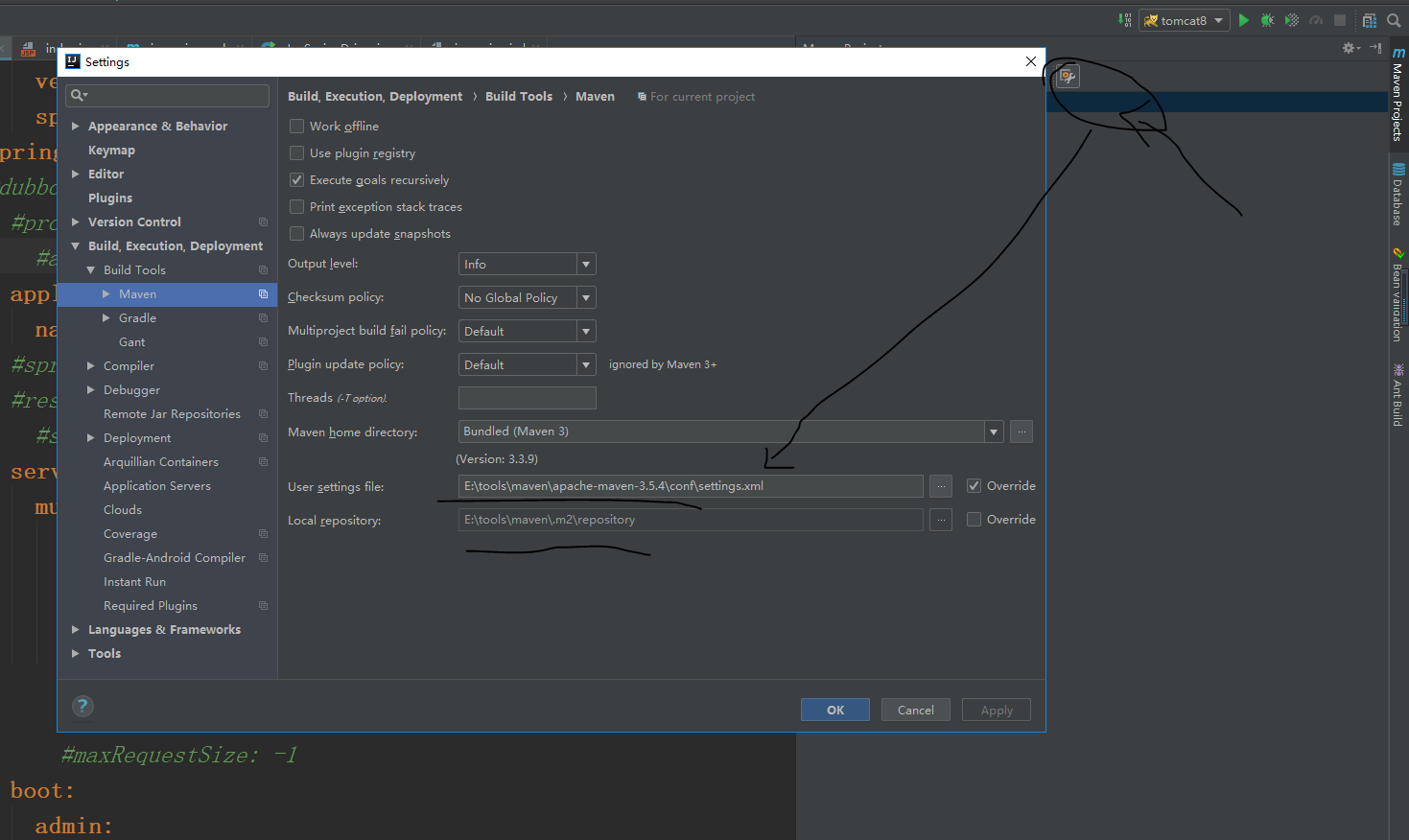Click the profiler gauge icon in toolbar
This screenshot has height=840, width=1409.
[1316, 20]
